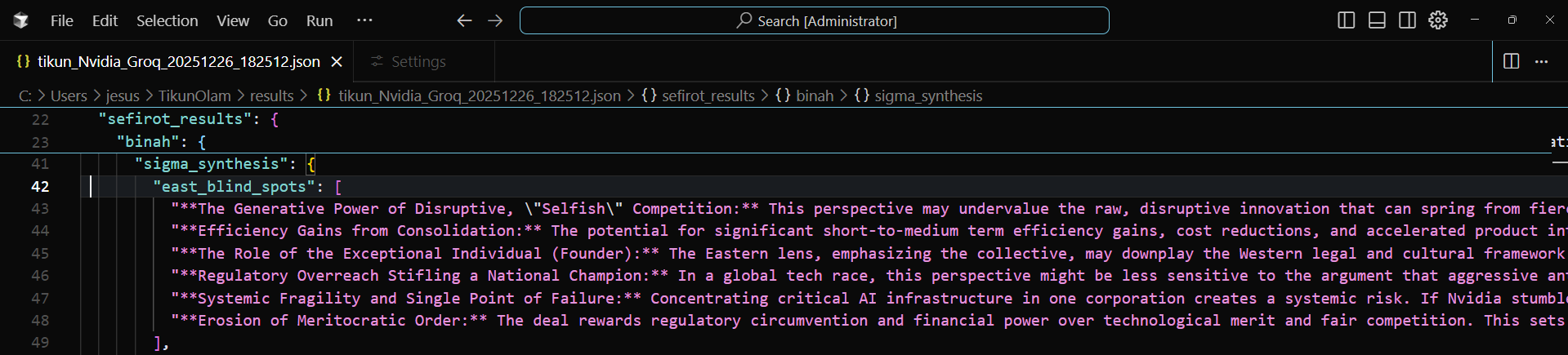Toggle the primary side bar layout icon
The height and width of the screenshot is (355, 1568).
click(x=1346, y=20)
